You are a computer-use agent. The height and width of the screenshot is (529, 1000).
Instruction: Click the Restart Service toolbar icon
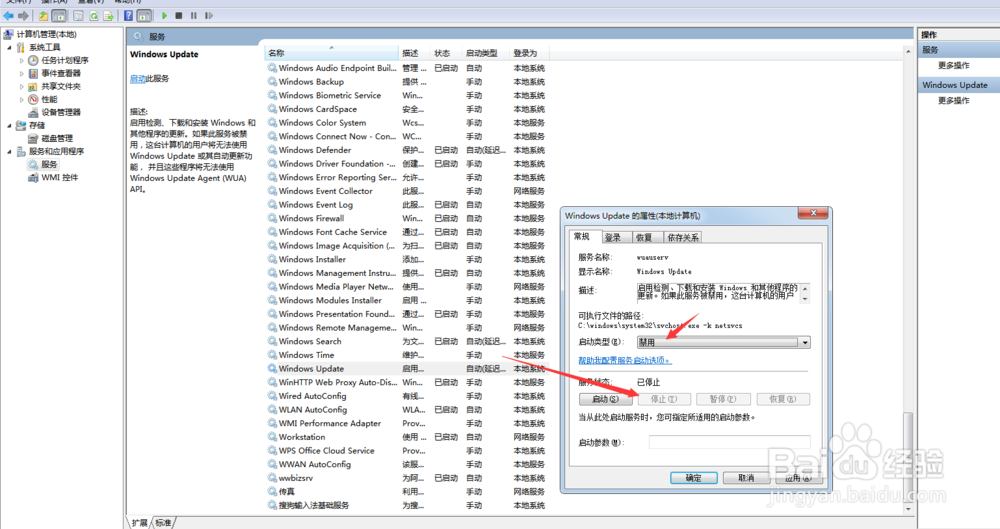click(x=209, y=15)
